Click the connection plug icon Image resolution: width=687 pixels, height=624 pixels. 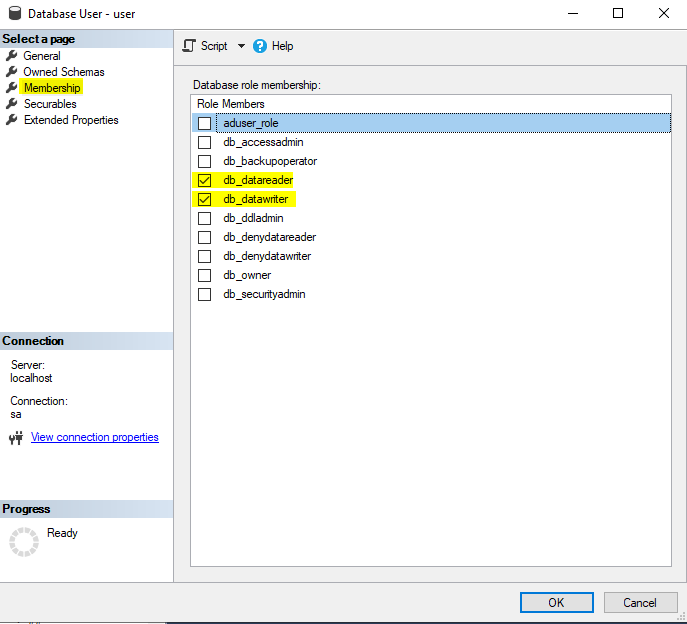[x=16, y=438]
